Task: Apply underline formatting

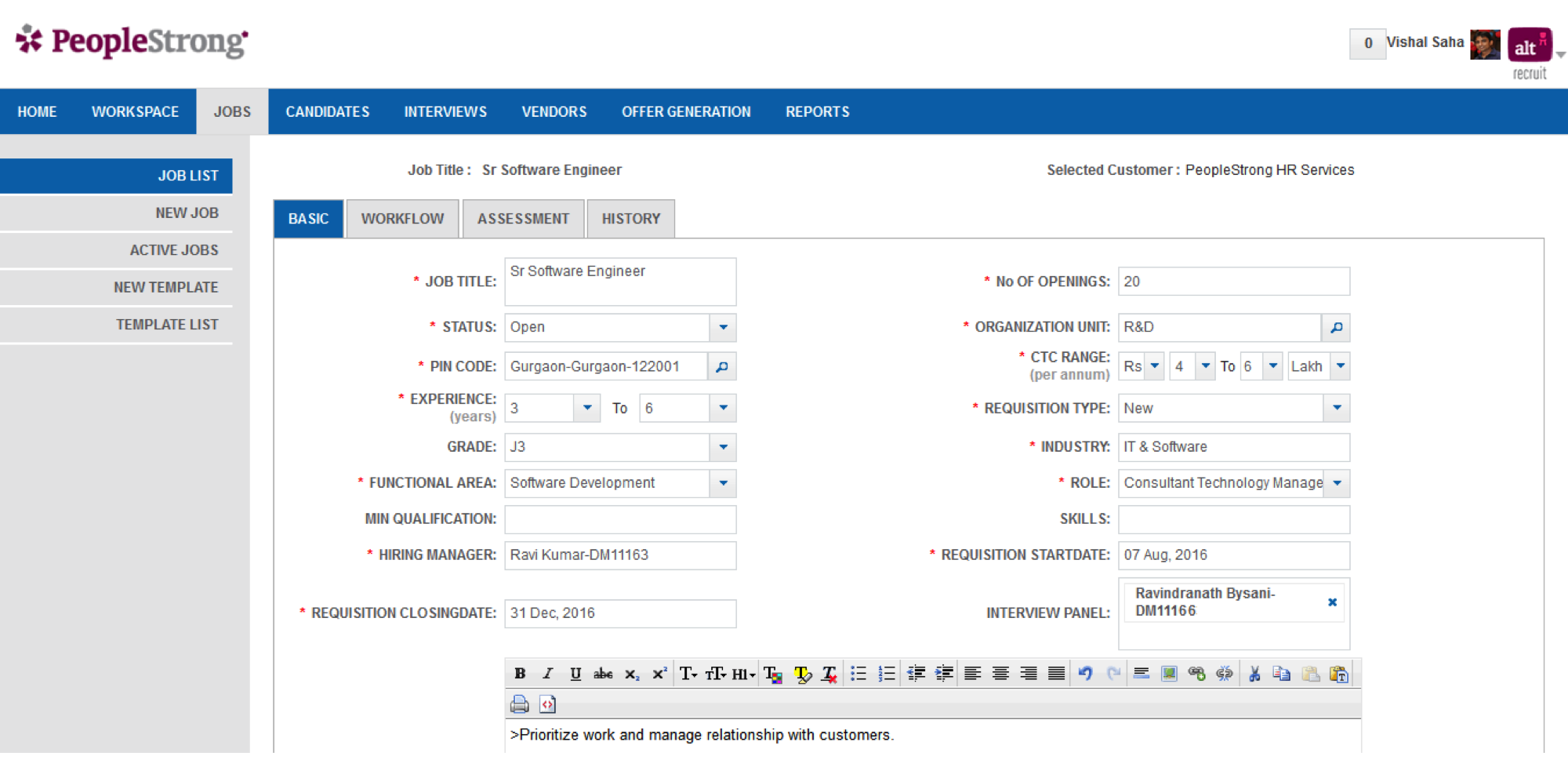Action: point(575,674)
